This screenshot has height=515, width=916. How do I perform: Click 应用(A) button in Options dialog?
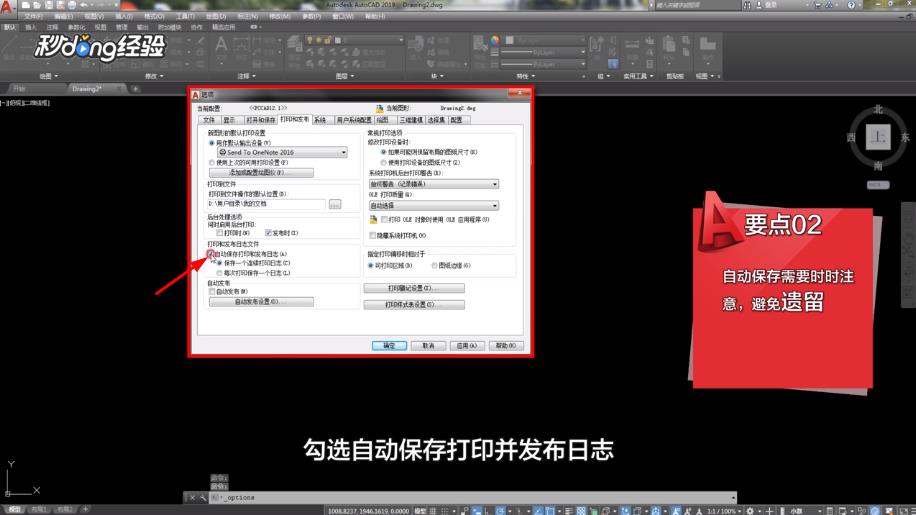[467, 346]
